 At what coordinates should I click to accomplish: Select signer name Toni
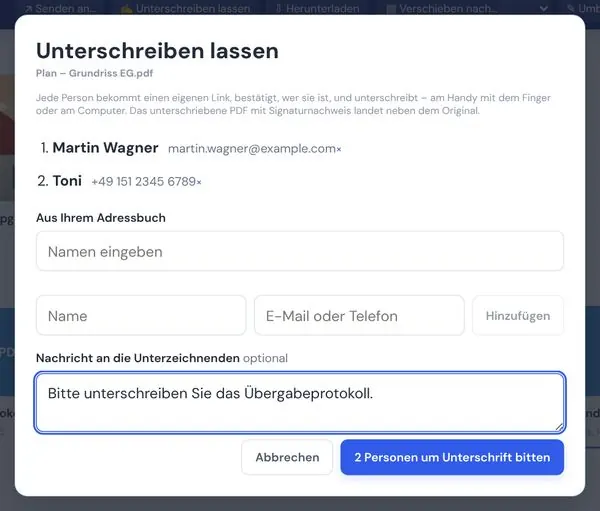pyautogui.click(x=67, y=181)
